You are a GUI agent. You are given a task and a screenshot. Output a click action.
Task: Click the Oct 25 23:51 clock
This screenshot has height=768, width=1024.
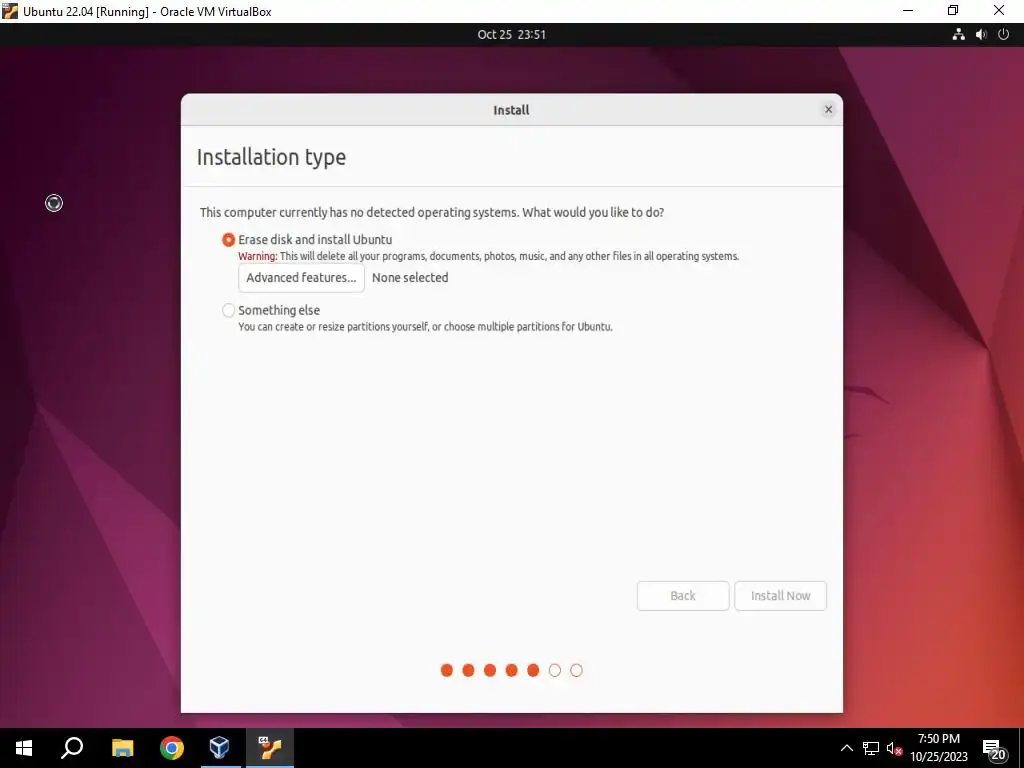point(511,35)
